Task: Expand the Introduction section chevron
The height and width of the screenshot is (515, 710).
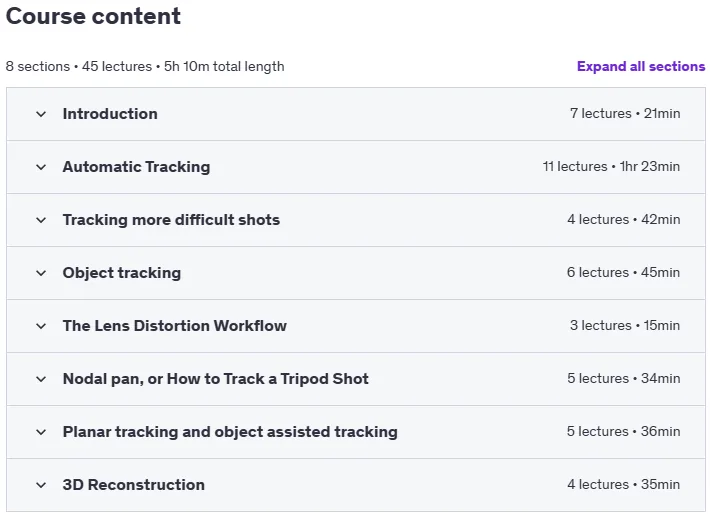Action: pyautogui.click(x=41, y=114)
